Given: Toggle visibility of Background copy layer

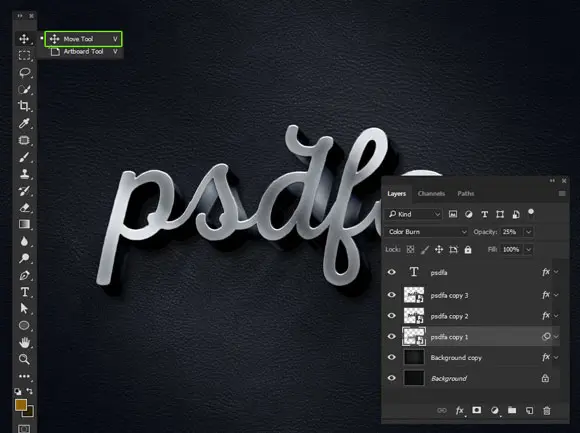Looking at the screenshot, I should click(x=391, y=357).
